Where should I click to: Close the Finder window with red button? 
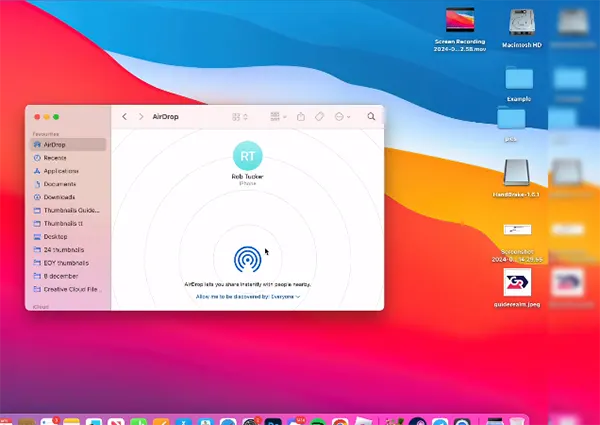pyautogui.click(x=37, y=117)
